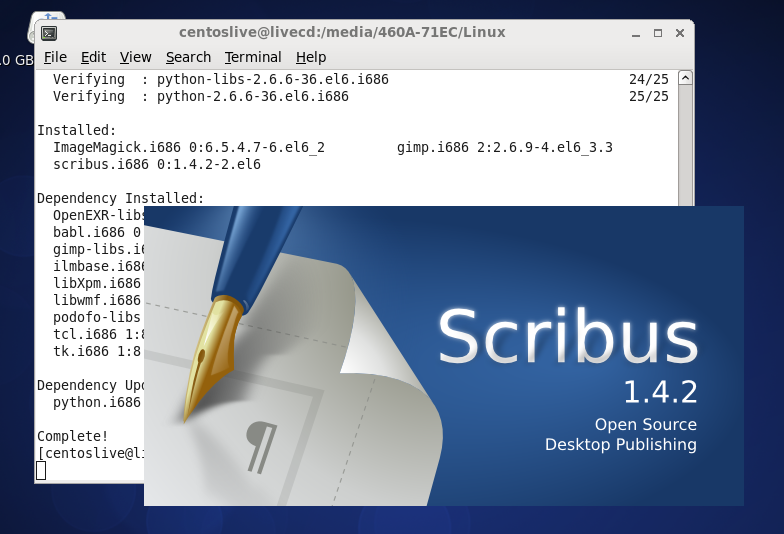The height and width of the screenshot is (534, 784).
Task: Click the terminal scrollbar up arrow
Action: [x=686, y=78]
